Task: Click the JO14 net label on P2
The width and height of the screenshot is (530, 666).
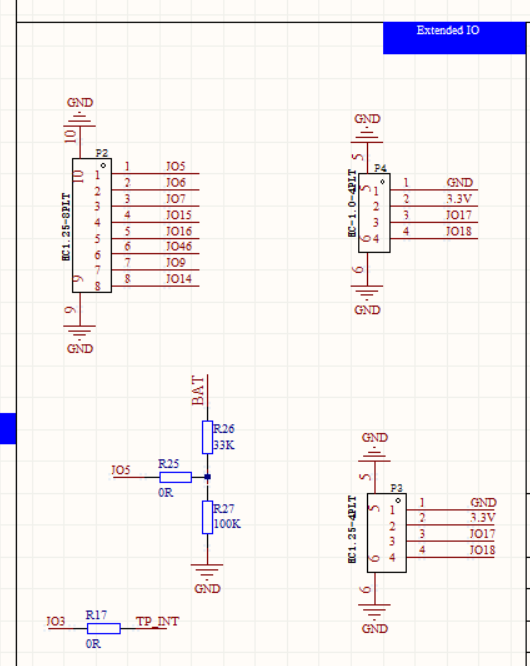Action: pyautogui.click(x=179, y=279)
